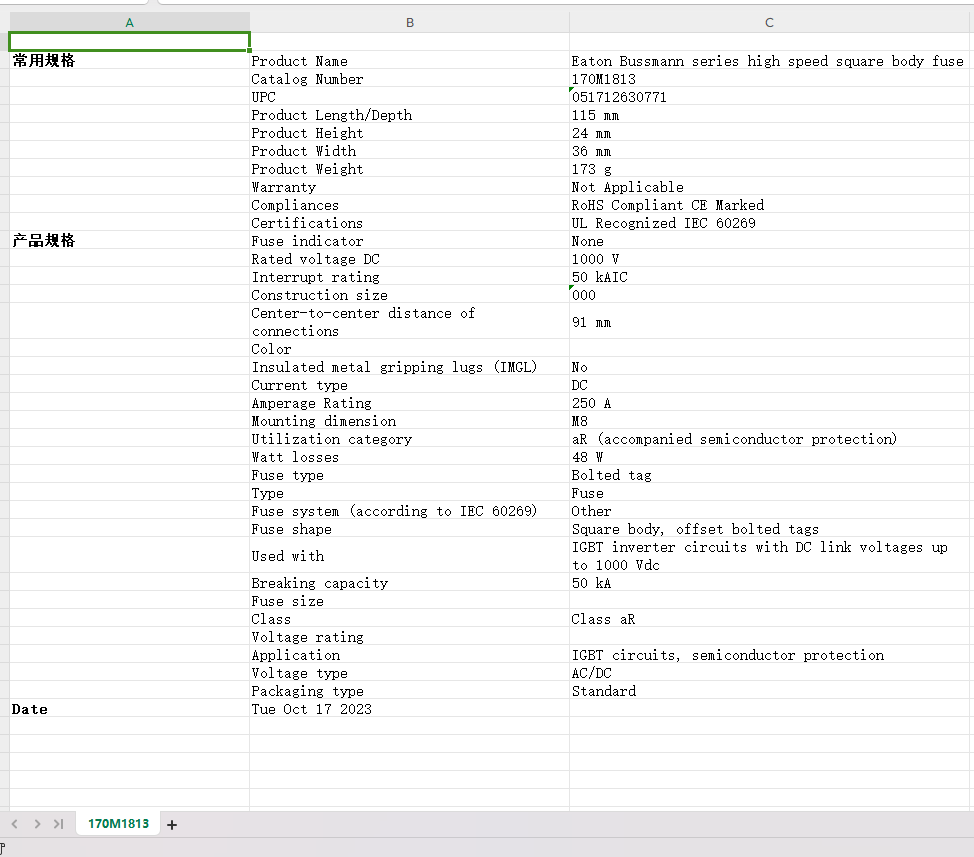Open the 170M1813 sheet tab
This screenshot has height=857, width=974.
tap(118, 824)
